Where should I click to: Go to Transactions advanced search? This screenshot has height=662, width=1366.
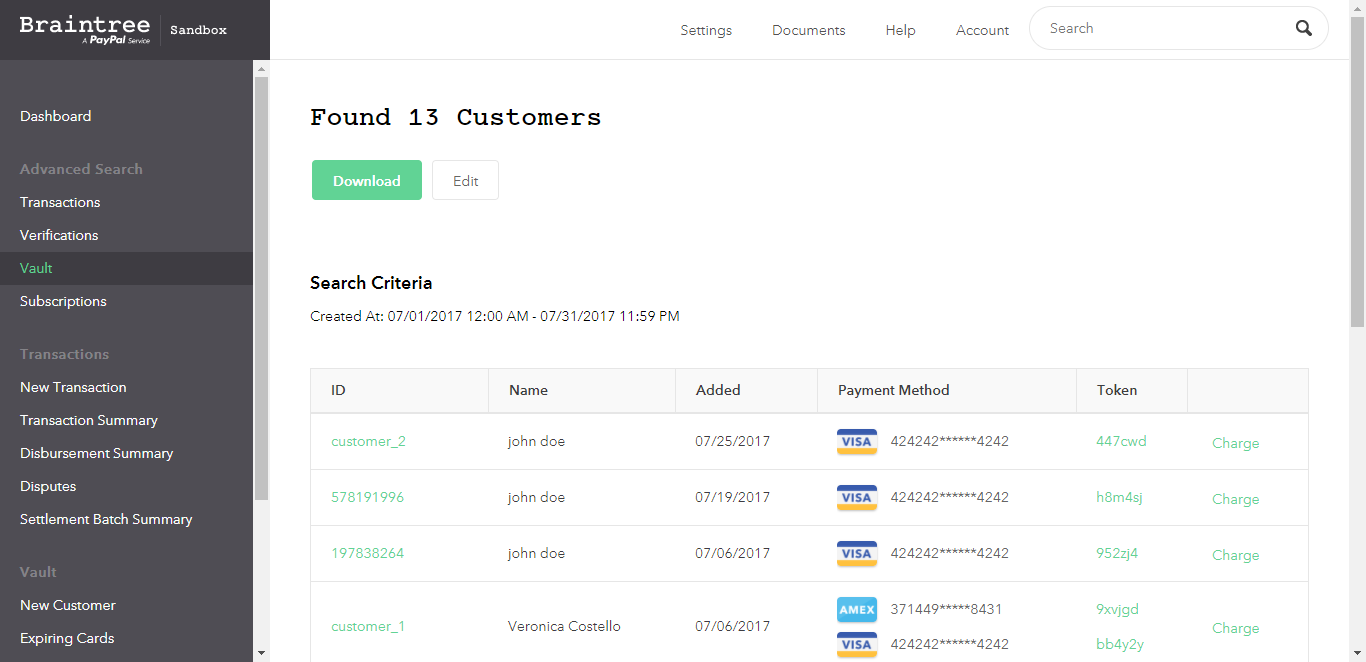[x=60, y=202]
